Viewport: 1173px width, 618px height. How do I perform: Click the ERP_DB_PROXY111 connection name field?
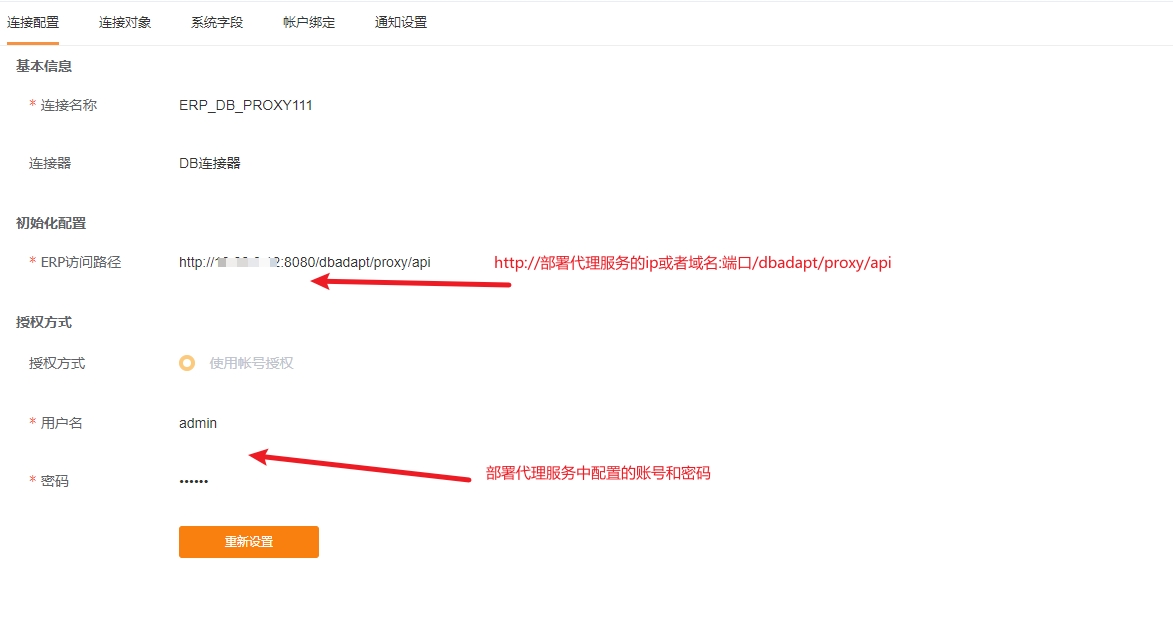pyautogui.click(x=245, y=105)
